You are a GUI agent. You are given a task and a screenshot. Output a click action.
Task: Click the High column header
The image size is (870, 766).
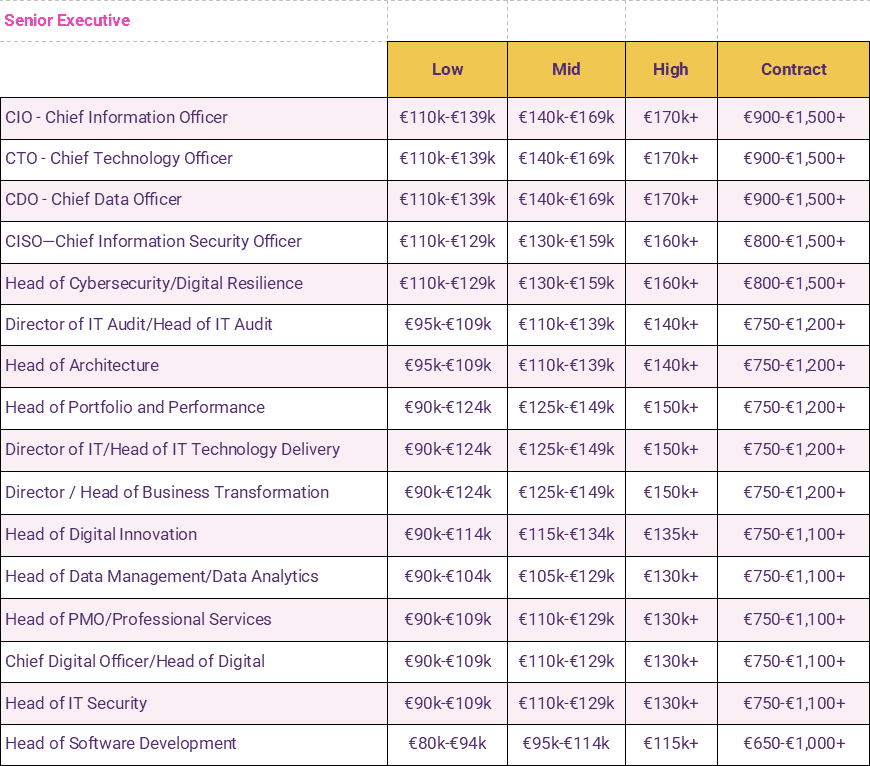tap(670, 69)
